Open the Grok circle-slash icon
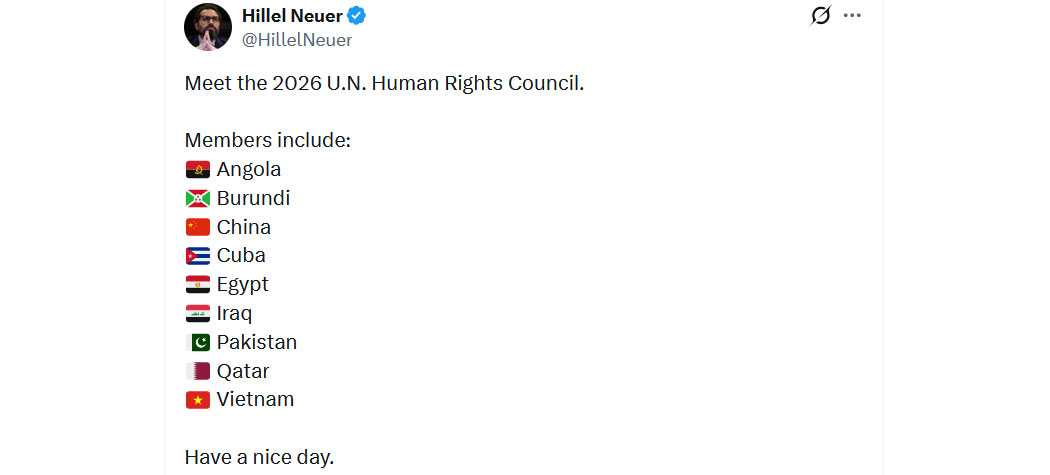This screenshot has width=1050, height=475. pos(820,15)
